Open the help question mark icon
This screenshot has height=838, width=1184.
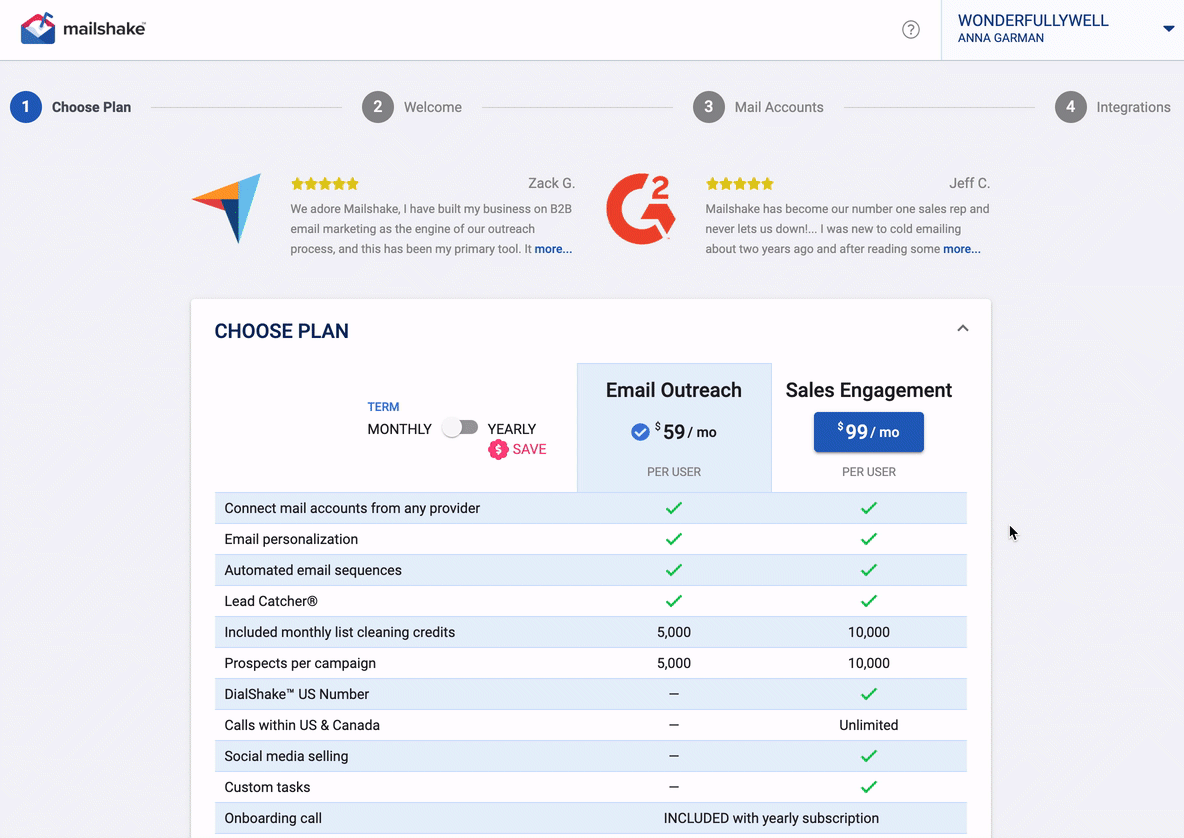point(911,29)
